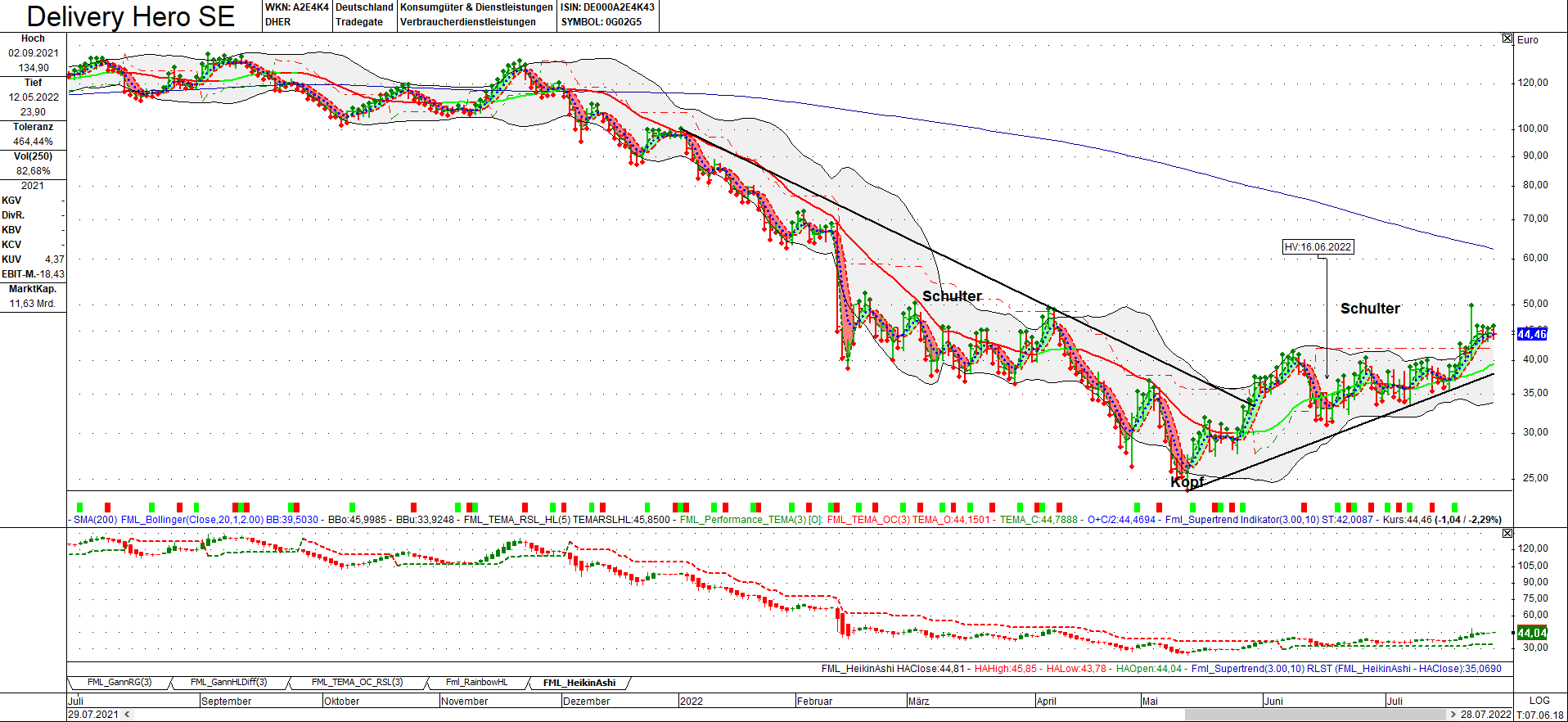Click the timestamp T:07.06.18
The height and width of the screenshot is (722, 1568).
point(1539,715)
